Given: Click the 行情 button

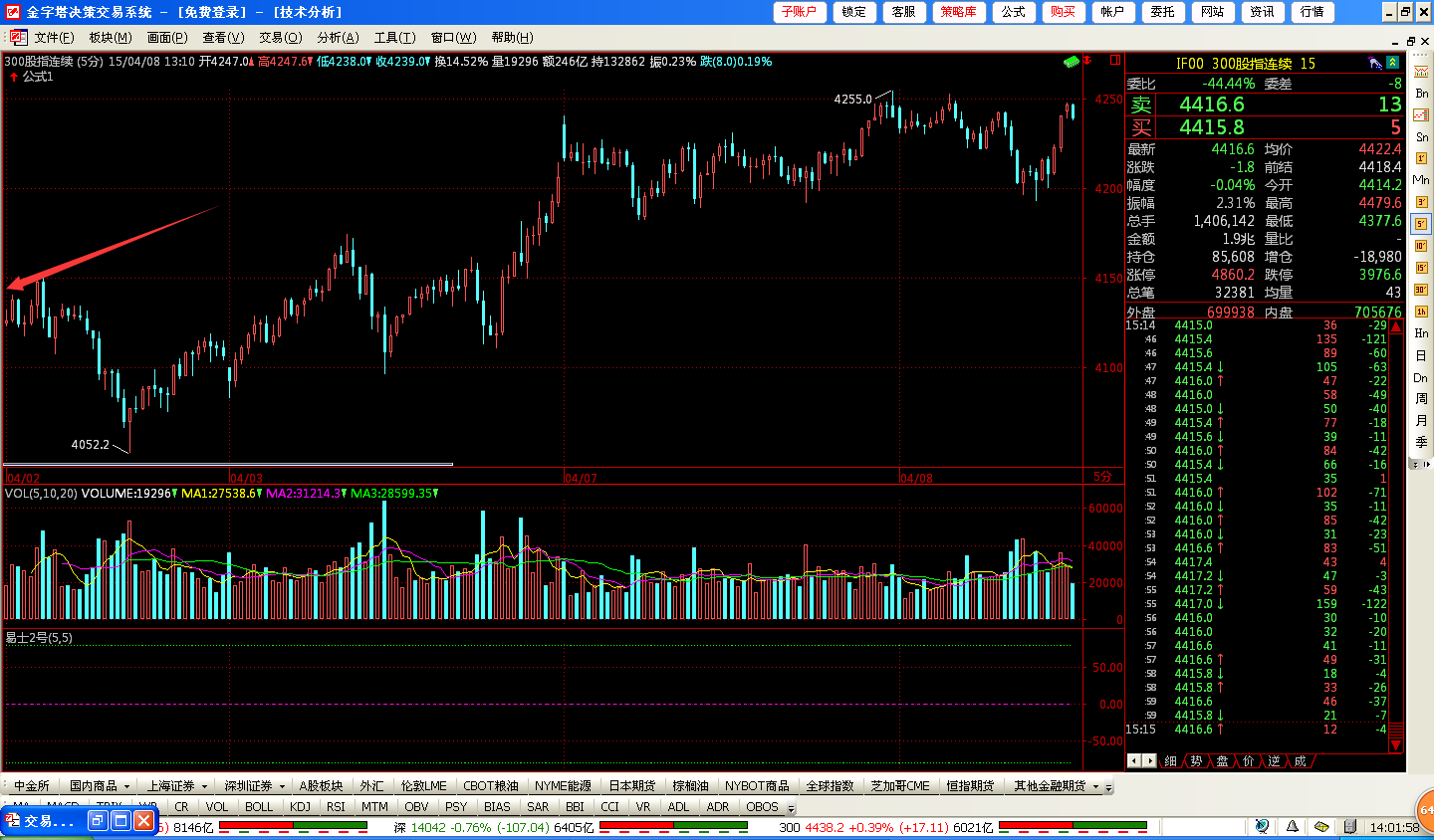Looking at the screenshot, I should [x=1312, y=12].
